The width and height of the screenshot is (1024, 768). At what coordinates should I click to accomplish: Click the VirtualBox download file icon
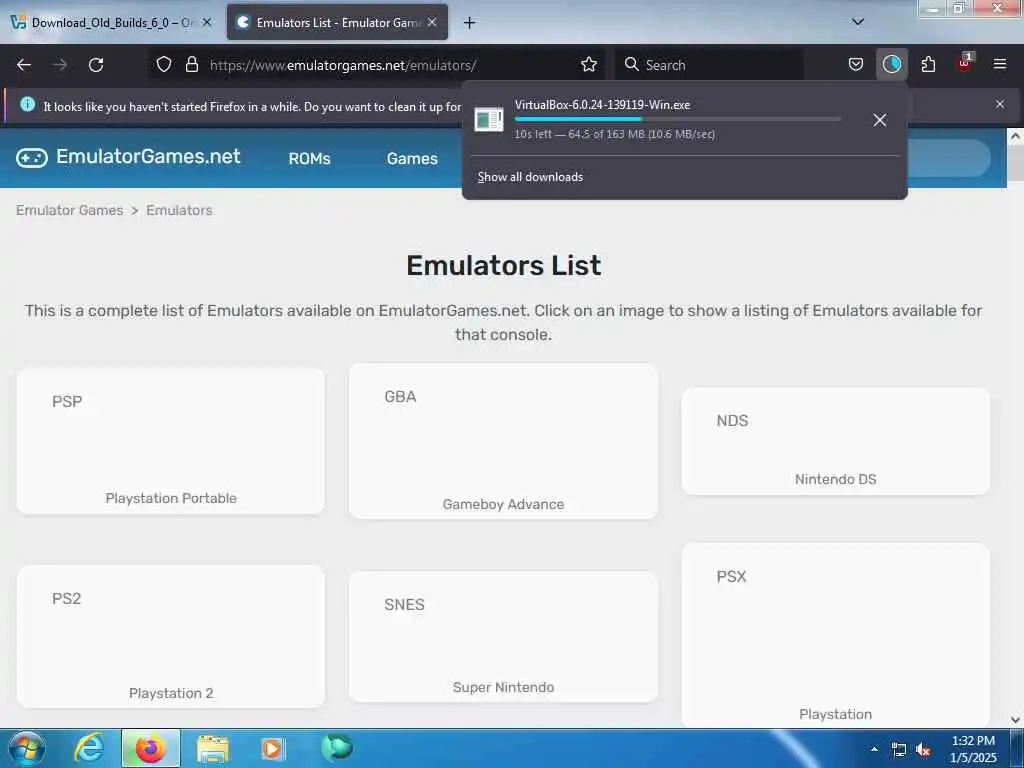[x=488, y=120]
